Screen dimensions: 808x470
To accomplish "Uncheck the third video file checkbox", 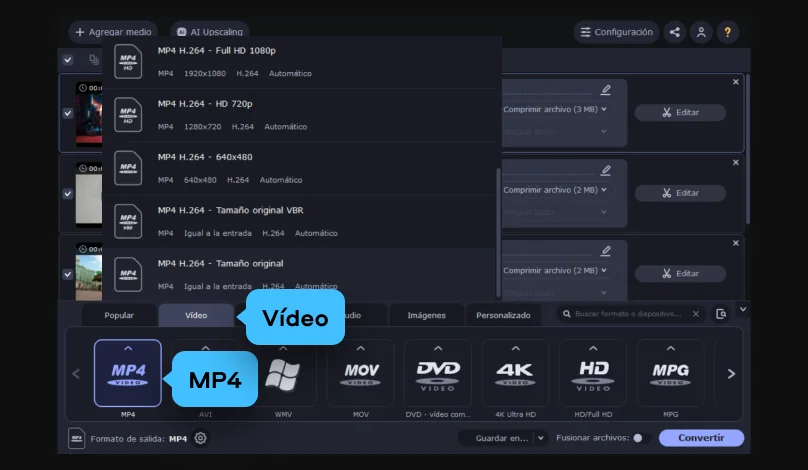I will click(68, 274).
